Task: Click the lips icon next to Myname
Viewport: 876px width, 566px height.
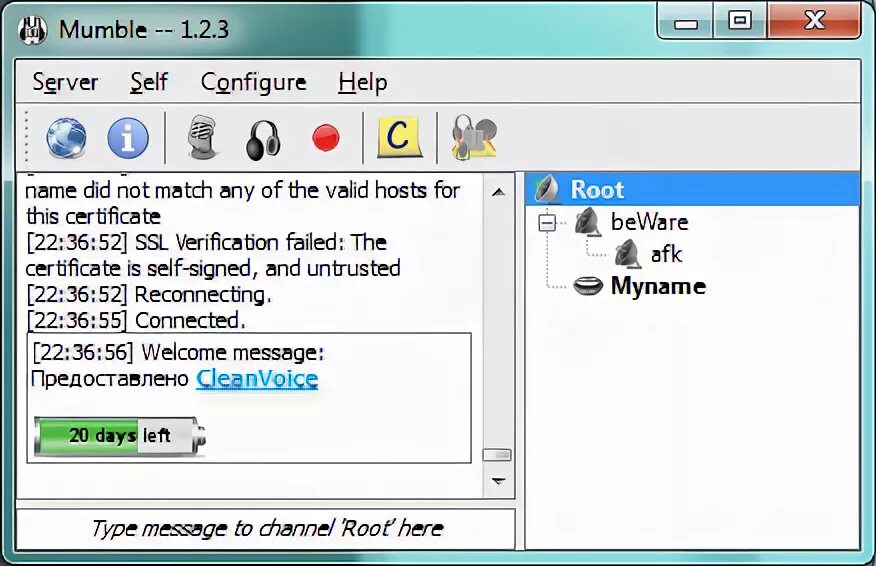Action: click(x=588, y=286)
